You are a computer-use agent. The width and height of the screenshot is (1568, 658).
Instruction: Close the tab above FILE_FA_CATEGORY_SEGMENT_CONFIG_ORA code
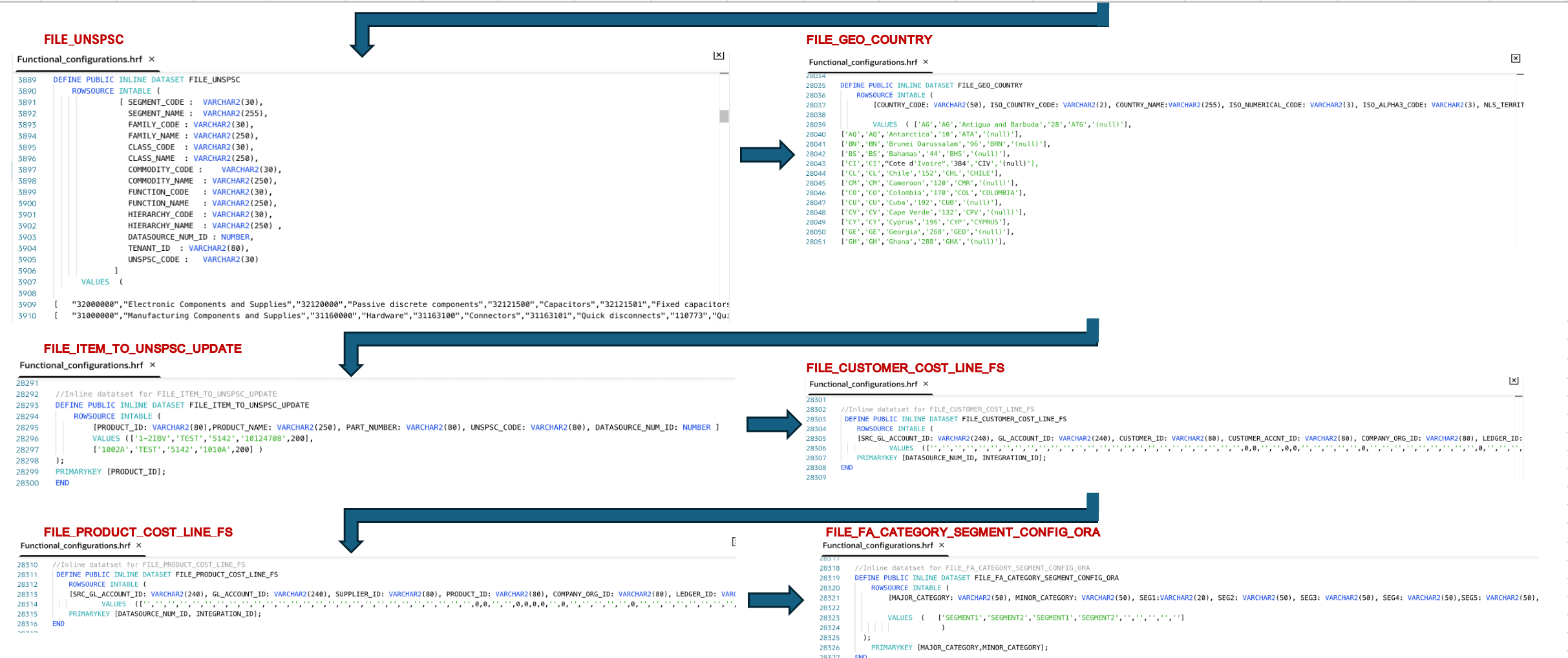point(942,545)
